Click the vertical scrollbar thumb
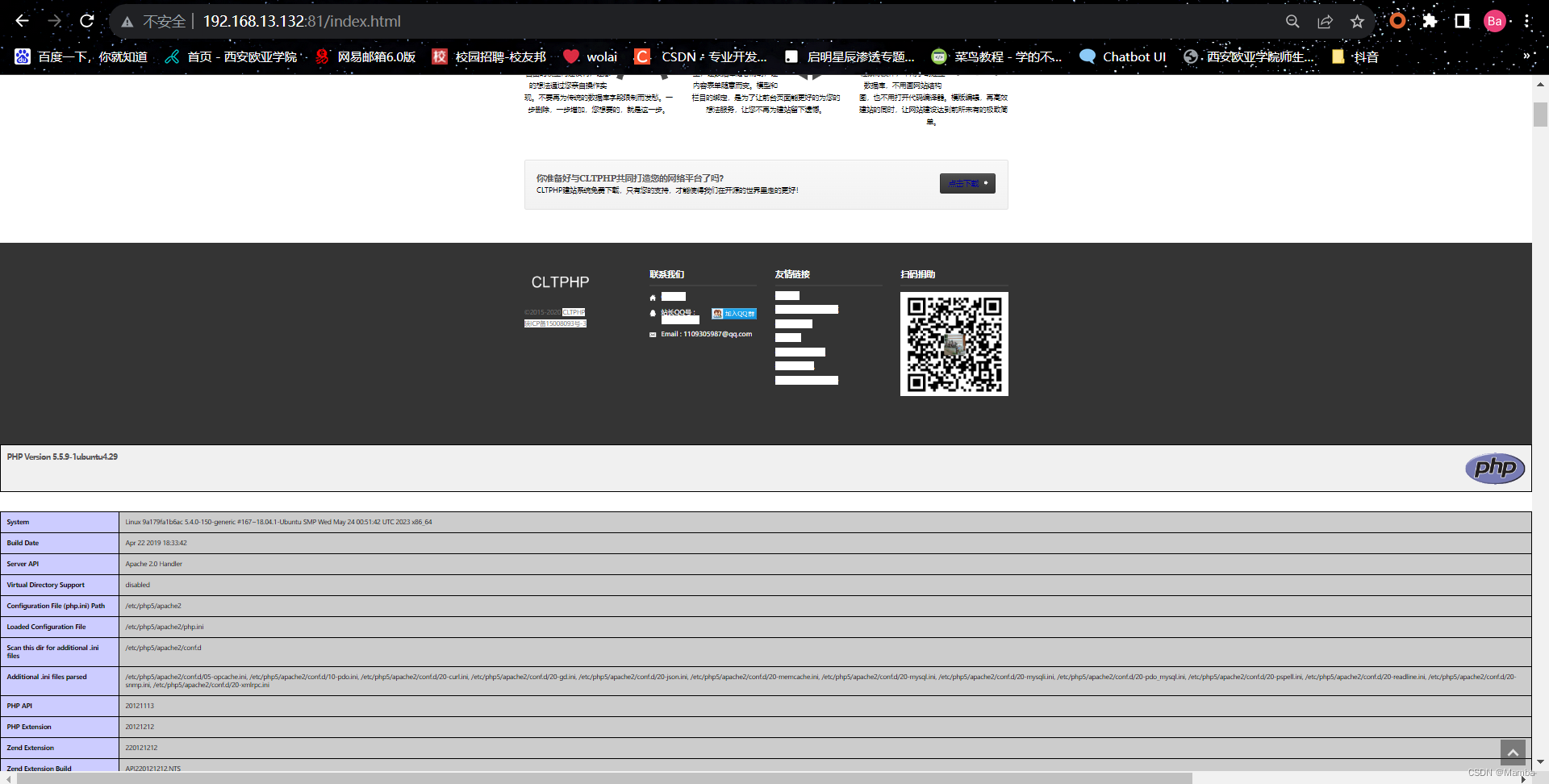This screenshot has height=784, width=1549. (x=1540, y=115)
